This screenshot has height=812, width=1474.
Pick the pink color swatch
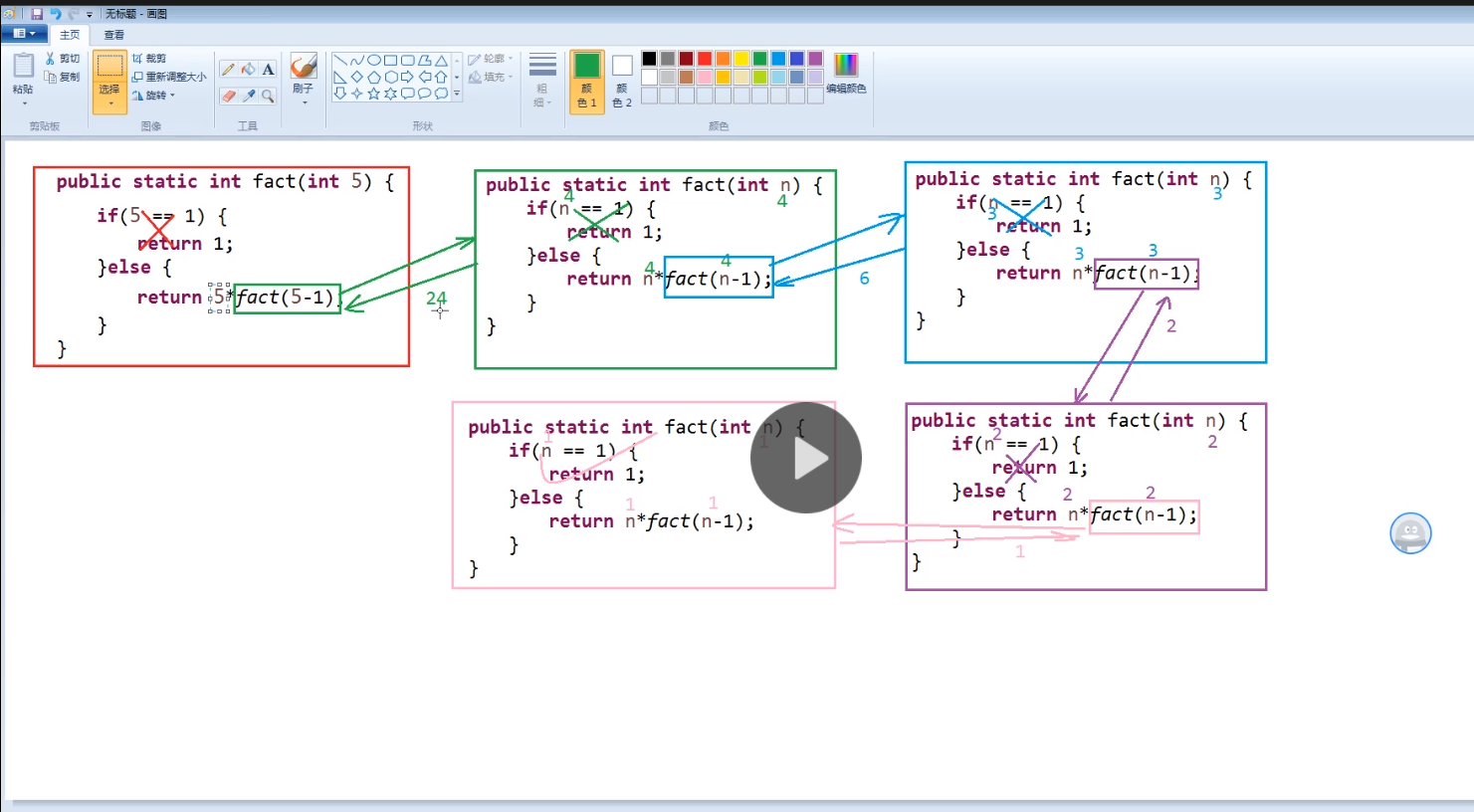tap(705, 77)
